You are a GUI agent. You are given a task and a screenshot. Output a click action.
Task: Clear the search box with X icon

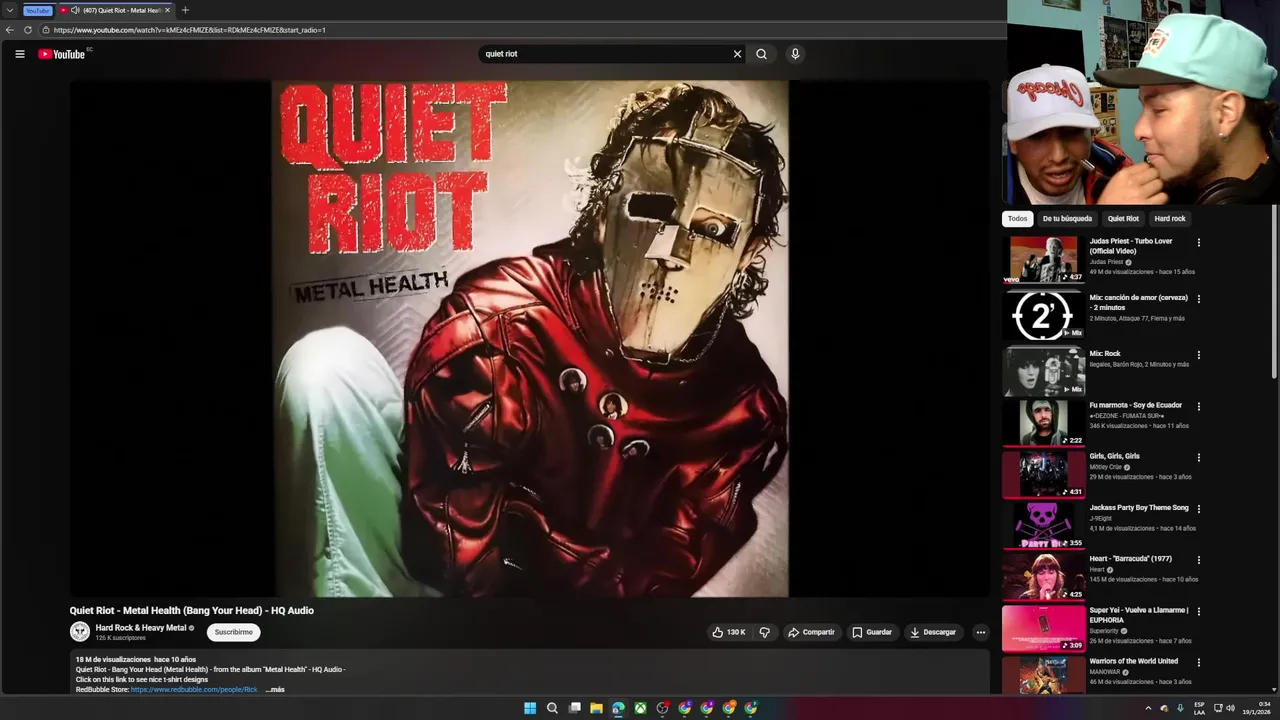coord(737,54)
